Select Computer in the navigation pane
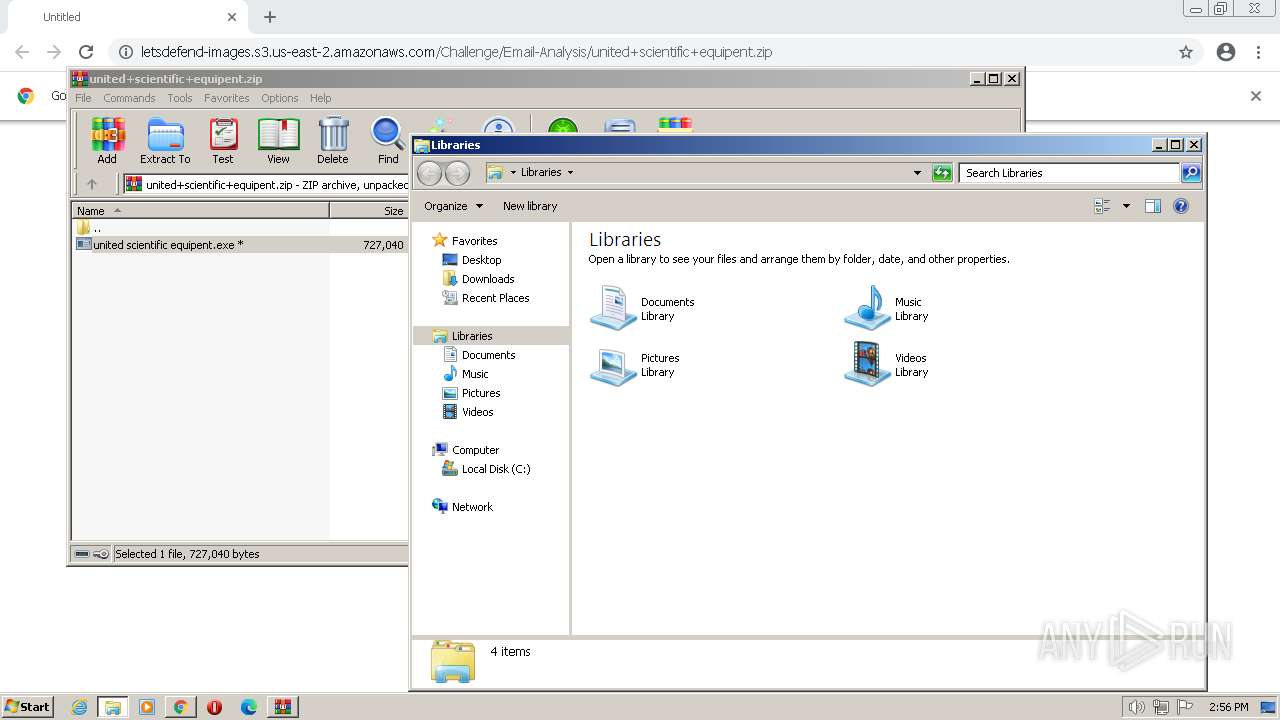Viewport: 1280px width, 720px height. (475, 450)
